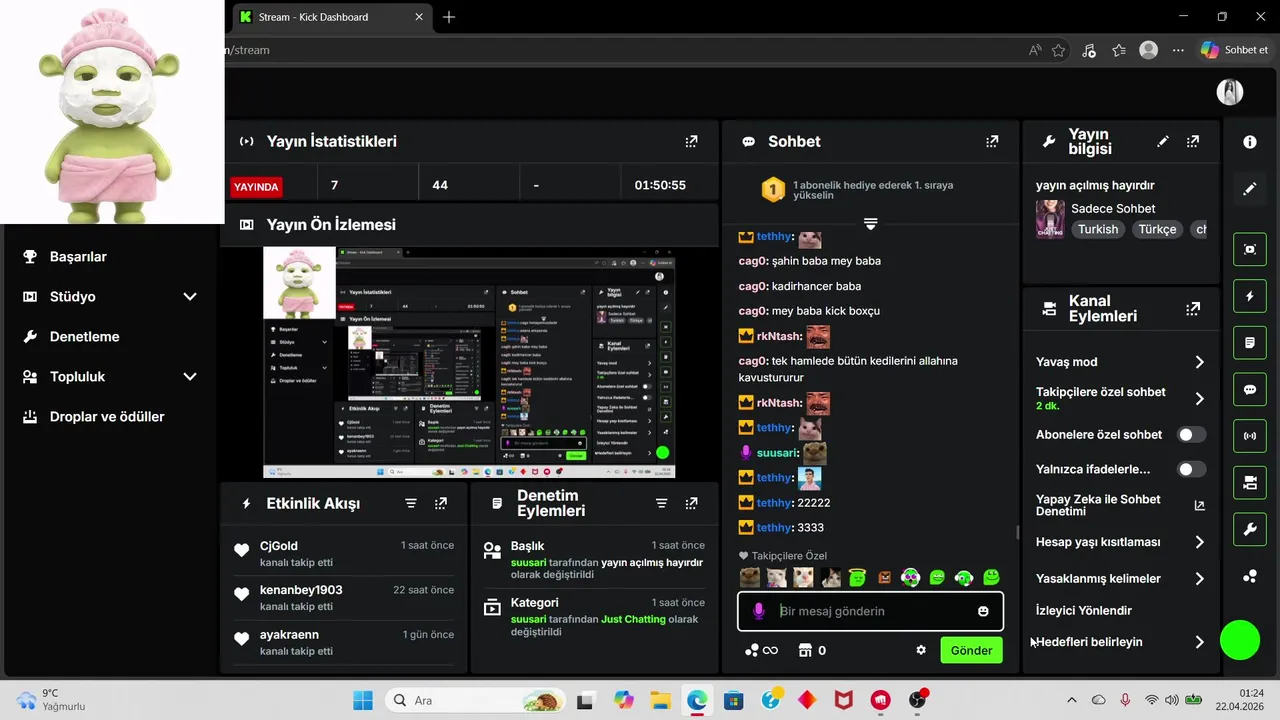Collapse the pinned gift leaderboard banner in chat
This screenshot has width=1280, height=720.
click(x=870, y=223)
